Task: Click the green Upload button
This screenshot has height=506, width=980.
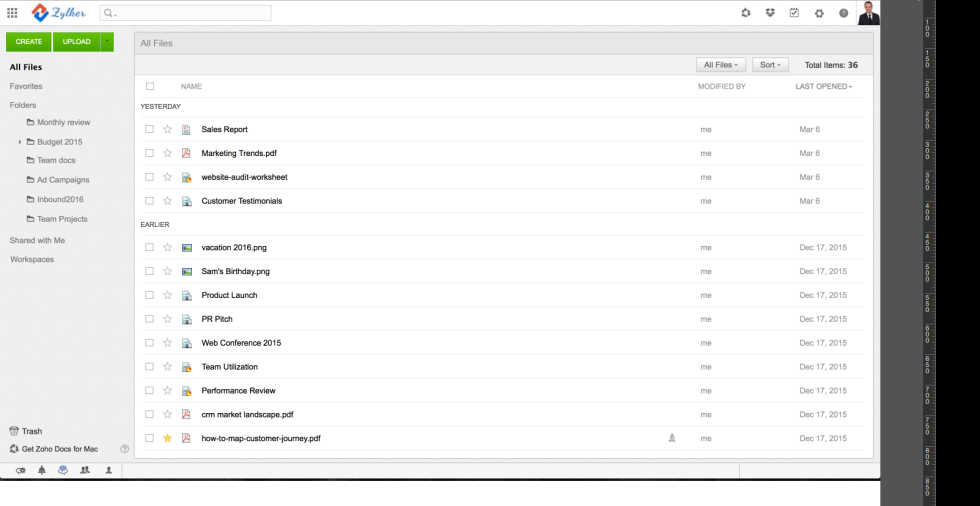Action: point(77,41)
